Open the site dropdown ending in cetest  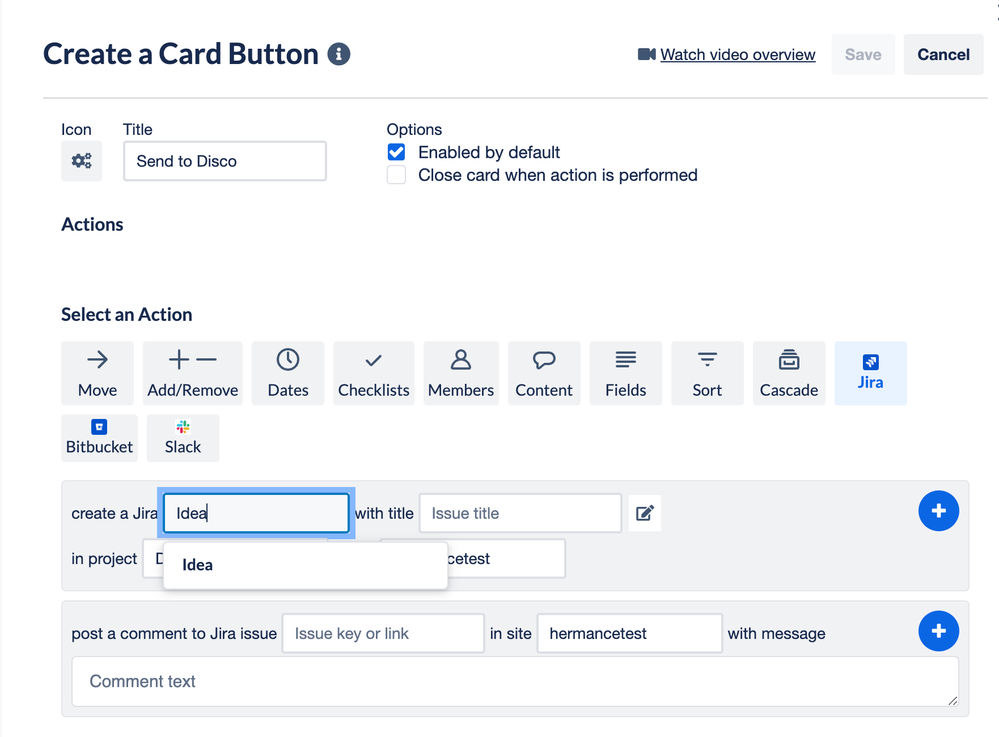click(505, 559)
